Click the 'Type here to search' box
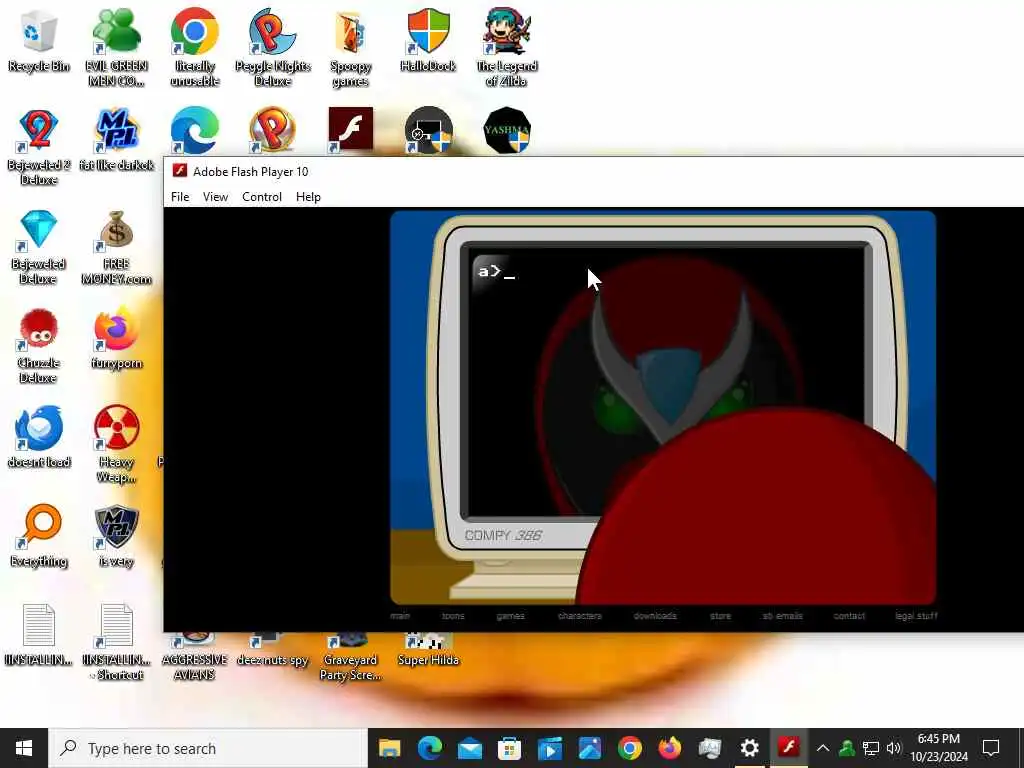Image resolution: width=1024 pixels, height=768 pixels. coord(208,748)
